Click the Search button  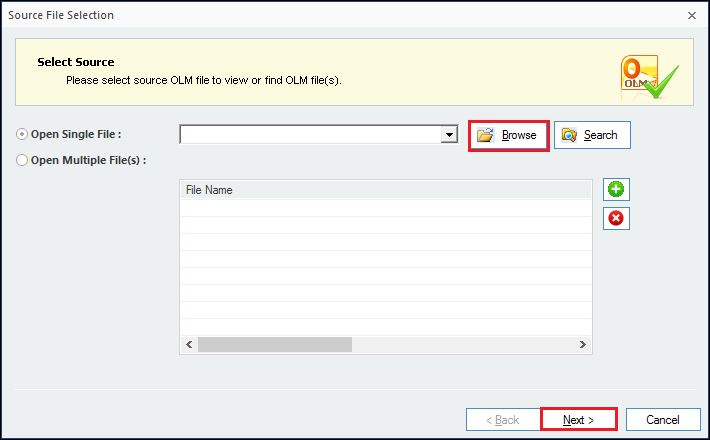click(592, 135)
